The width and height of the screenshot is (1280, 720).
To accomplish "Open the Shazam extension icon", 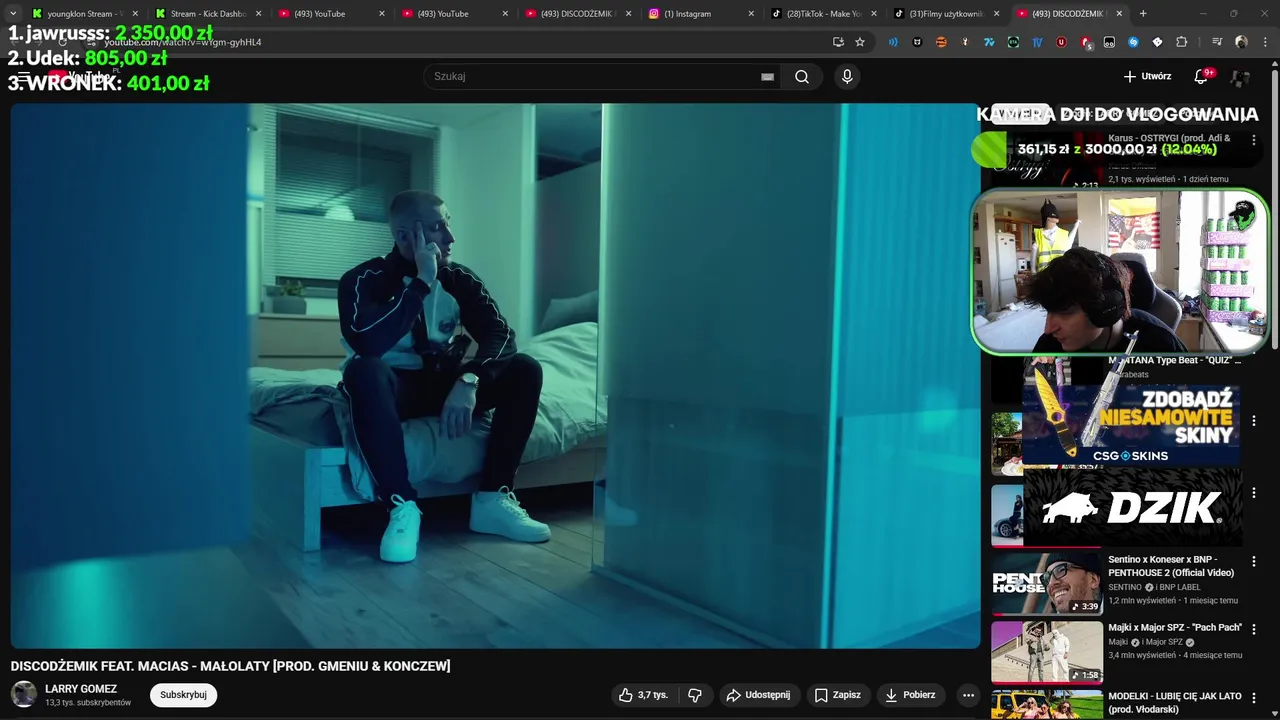I will [x=1133, y=42].
